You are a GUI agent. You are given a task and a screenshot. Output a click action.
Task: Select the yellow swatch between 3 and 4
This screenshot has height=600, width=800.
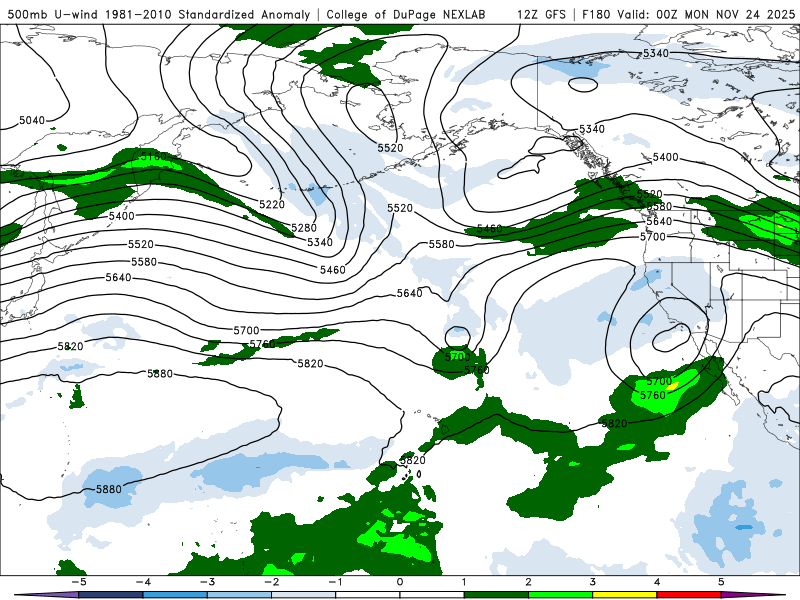coord(625,595)
